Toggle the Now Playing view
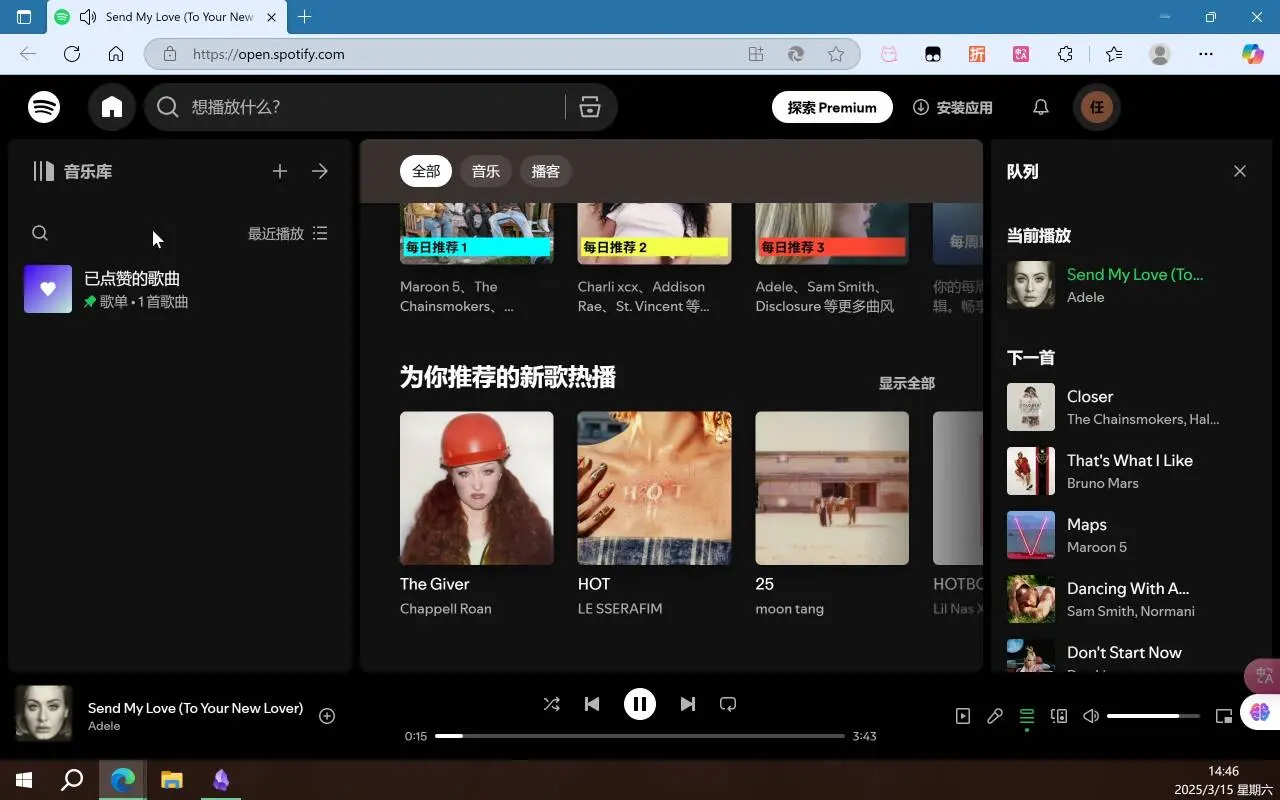Viewport: 1280px width, 800px height. click(963, 716)
